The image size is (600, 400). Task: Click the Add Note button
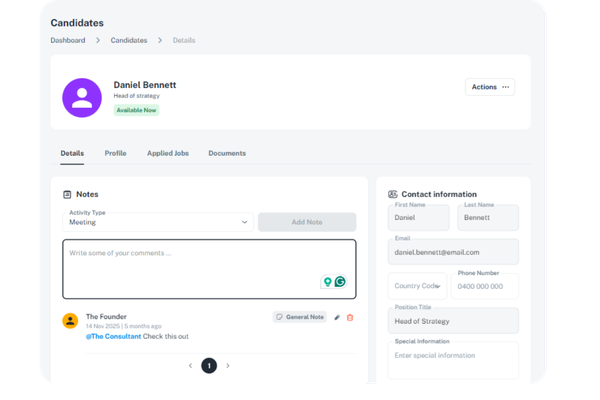[306, 222]
